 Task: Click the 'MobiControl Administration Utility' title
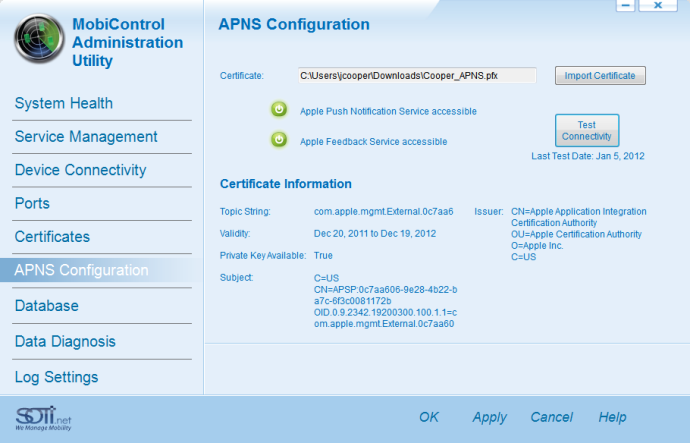pos(128,42)
